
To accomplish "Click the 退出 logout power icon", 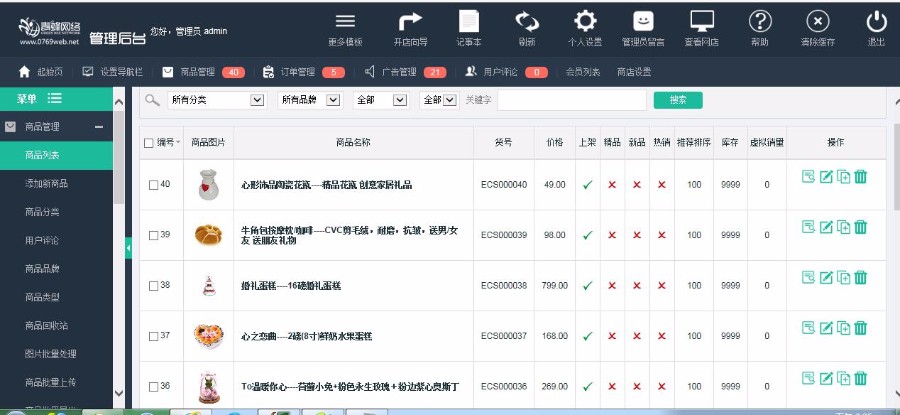I will 876,22.
